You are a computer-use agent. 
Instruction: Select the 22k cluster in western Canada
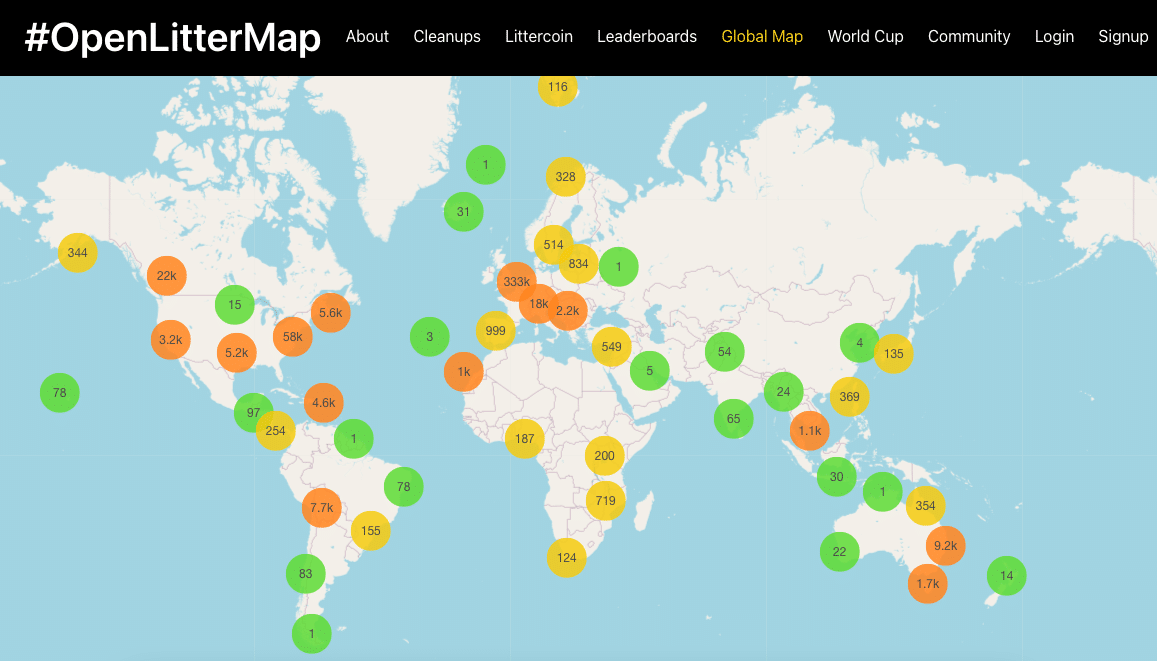coord(167,276)
